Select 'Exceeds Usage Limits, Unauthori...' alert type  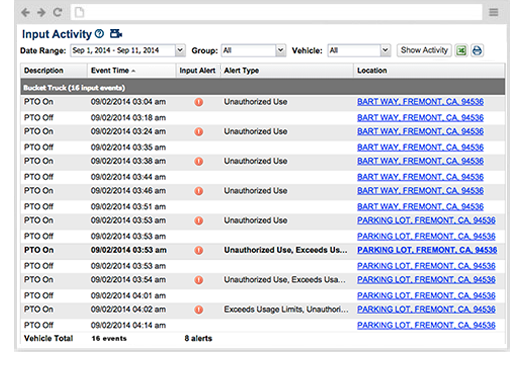point(286,310)
